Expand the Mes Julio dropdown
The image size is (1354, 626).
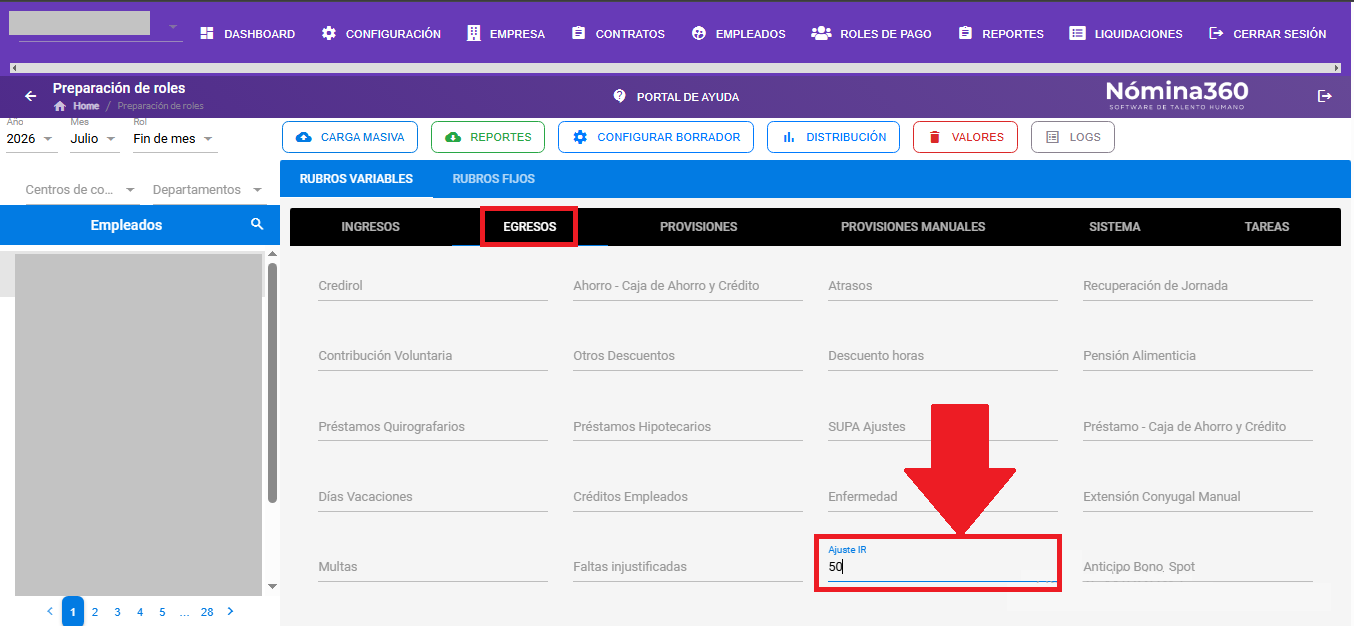[93, 139]
